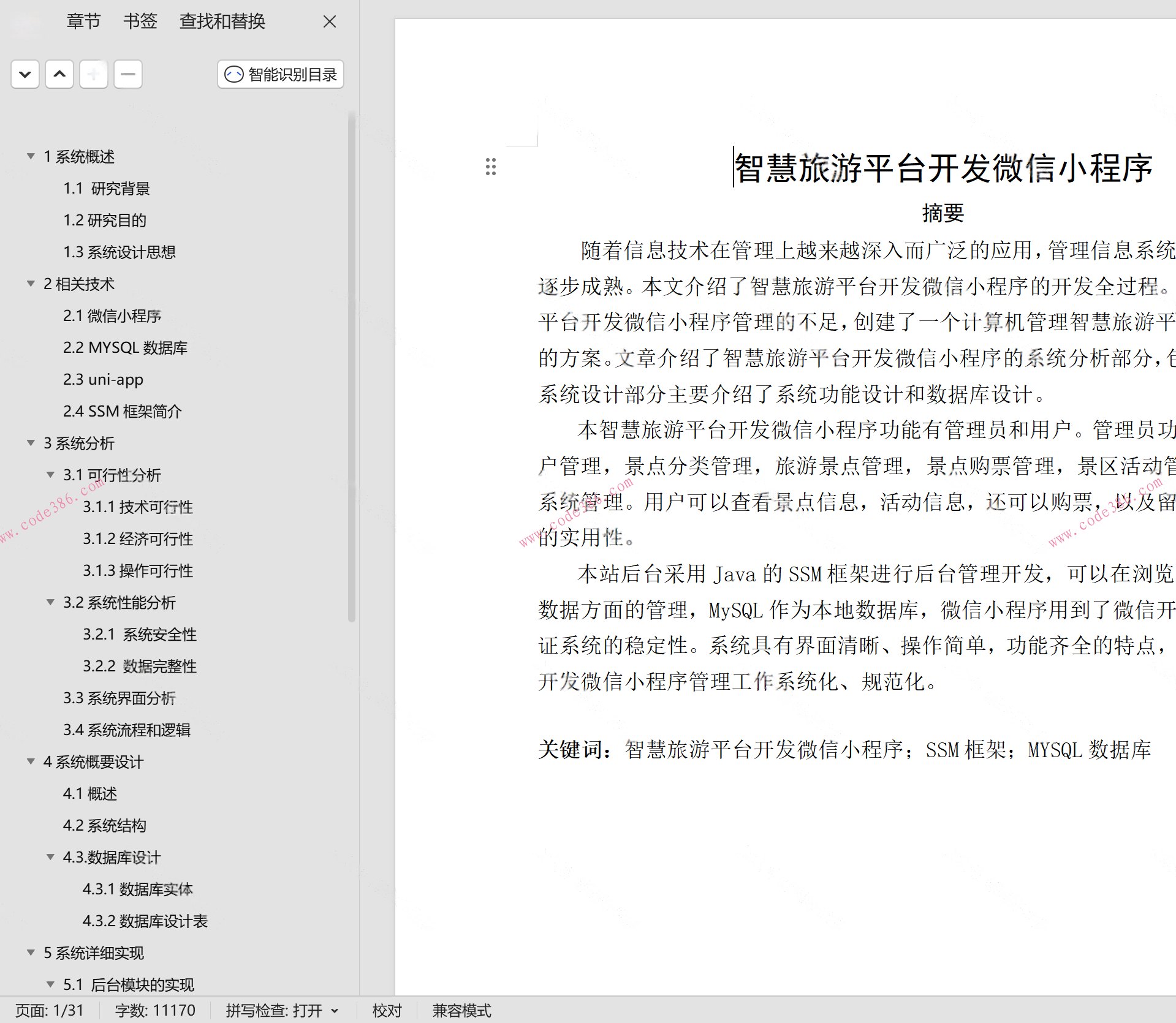This screenshot has height=1023, width=1176.
Task: Click the collapse-all up chevron button
Action: pyautogui.click(x=59, y=75)
